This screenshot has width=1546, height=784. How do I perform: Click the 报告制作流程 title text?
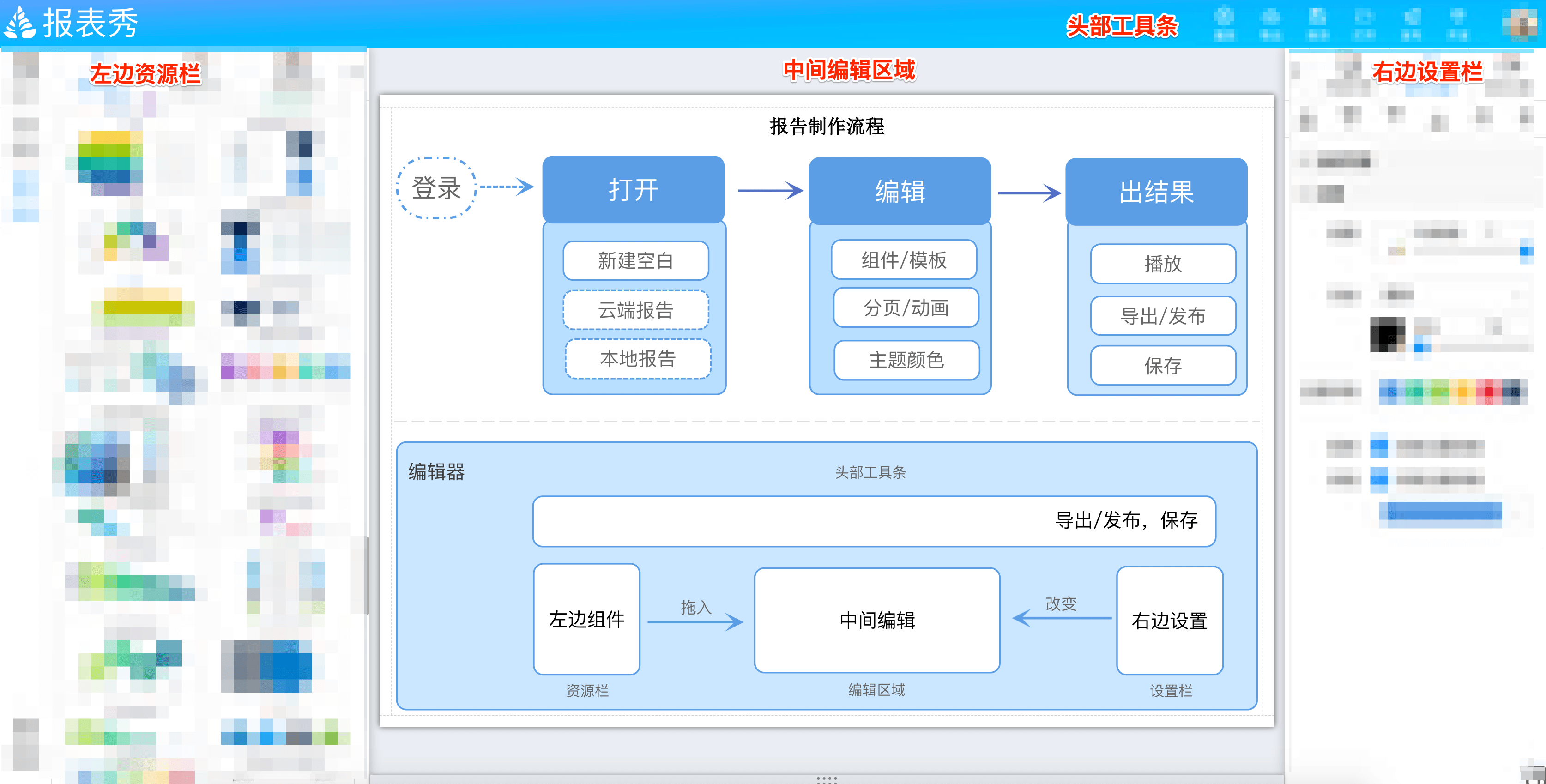(x=827, y=127)
